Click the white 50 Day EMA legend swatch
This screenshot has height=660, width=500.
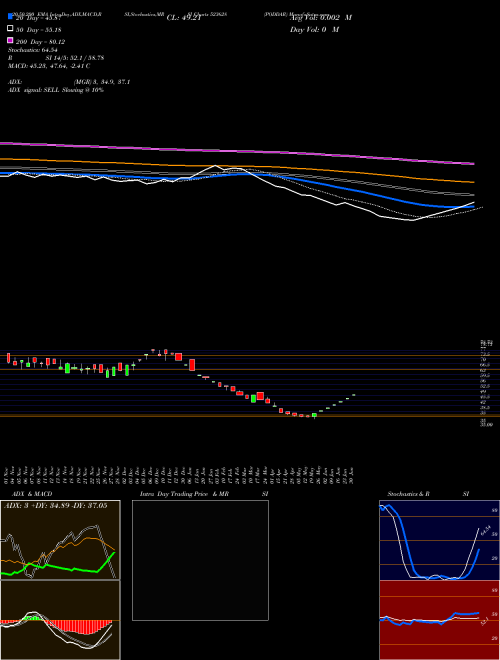[x=10, y=29]
